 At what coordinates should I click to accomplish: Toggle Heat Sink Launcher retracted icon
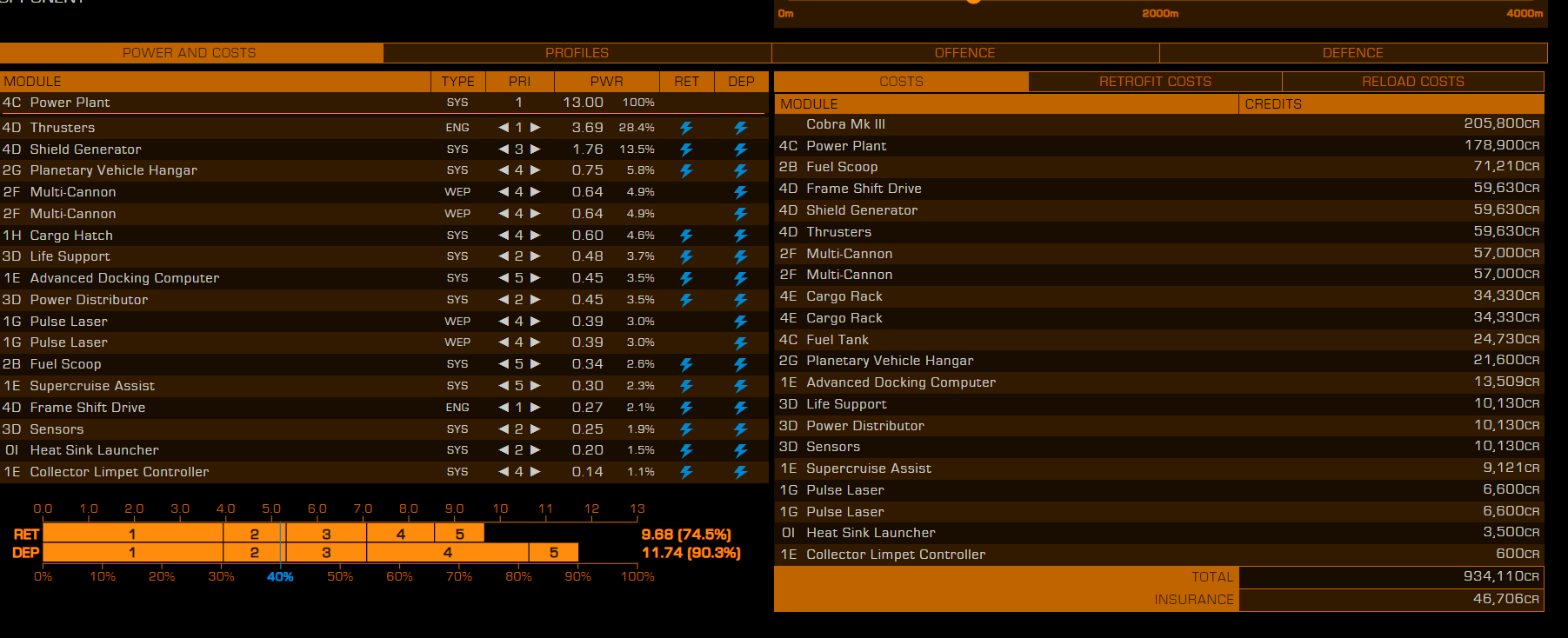coord(686,450)
